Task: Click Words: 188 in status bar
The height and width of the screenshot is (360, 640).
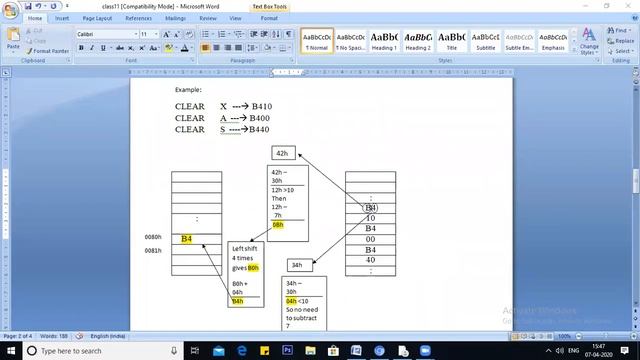Action: [54, 336]
